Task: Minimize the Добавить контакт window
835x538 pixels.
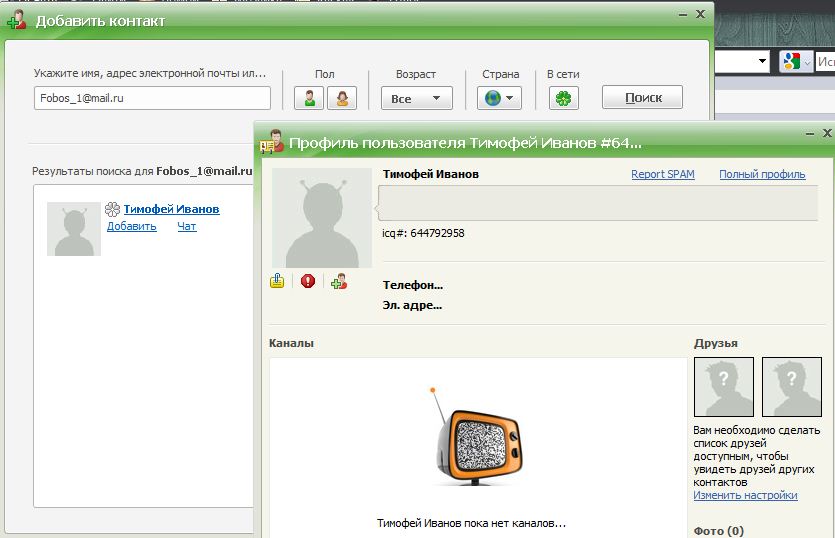Action: click(683, 14)
